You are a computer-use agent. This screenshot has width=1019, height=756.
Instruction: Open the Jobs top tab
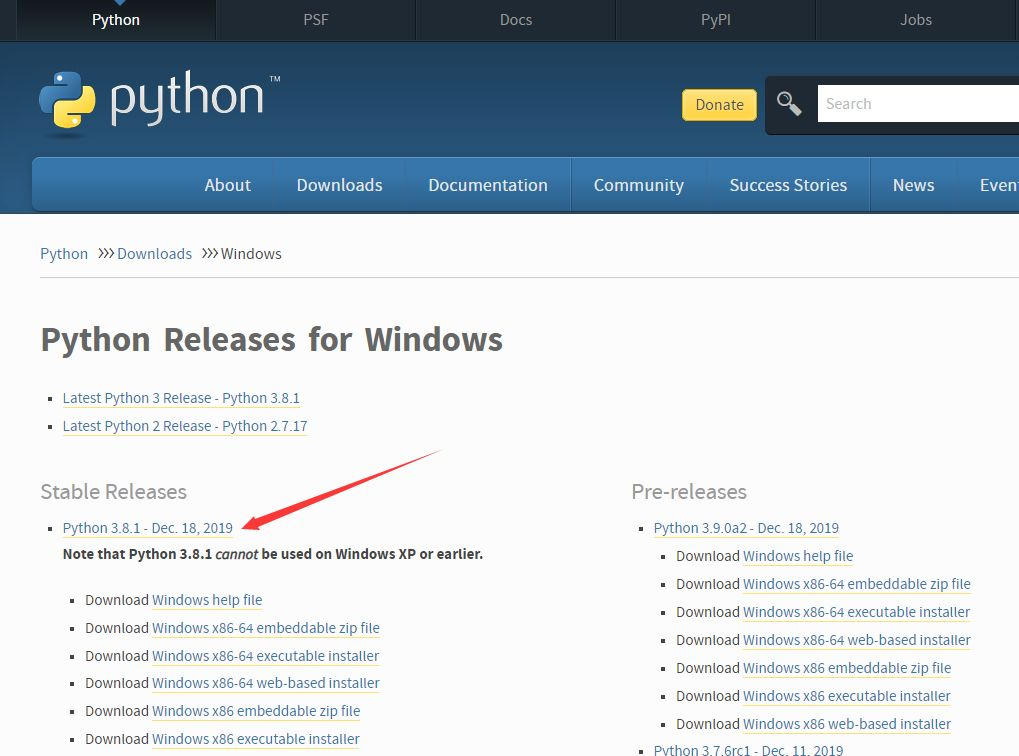tap(916, 20)
